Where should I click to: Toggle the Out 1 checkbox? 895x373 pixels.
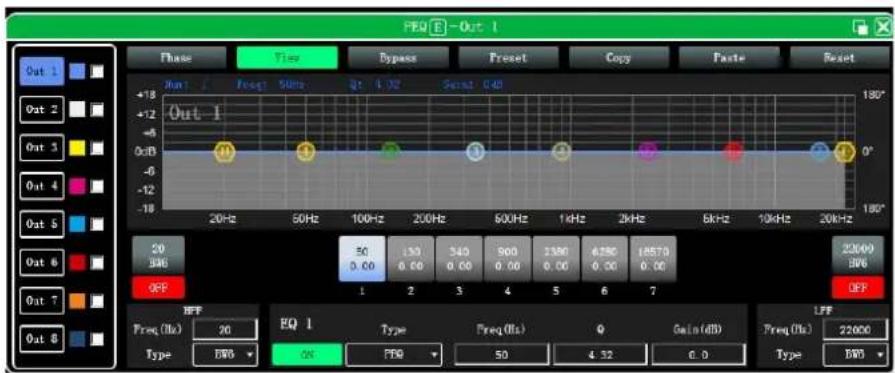tap(98, 71)
